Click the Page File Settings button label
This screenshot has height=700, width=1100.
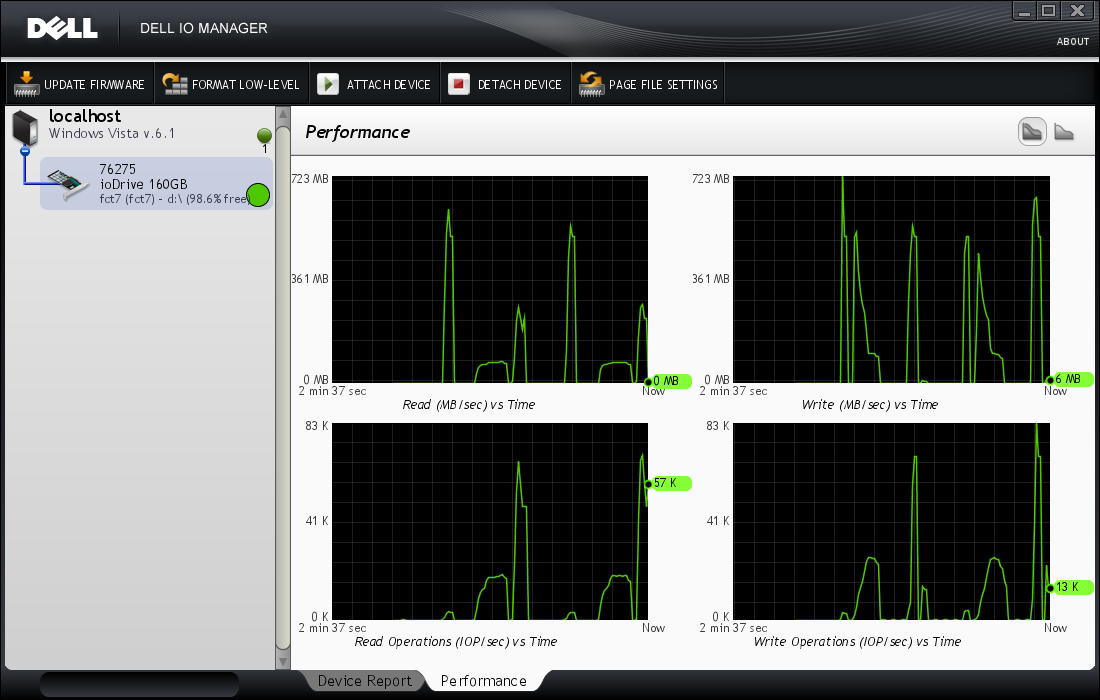pyautogui.click(x=663, y=85)
